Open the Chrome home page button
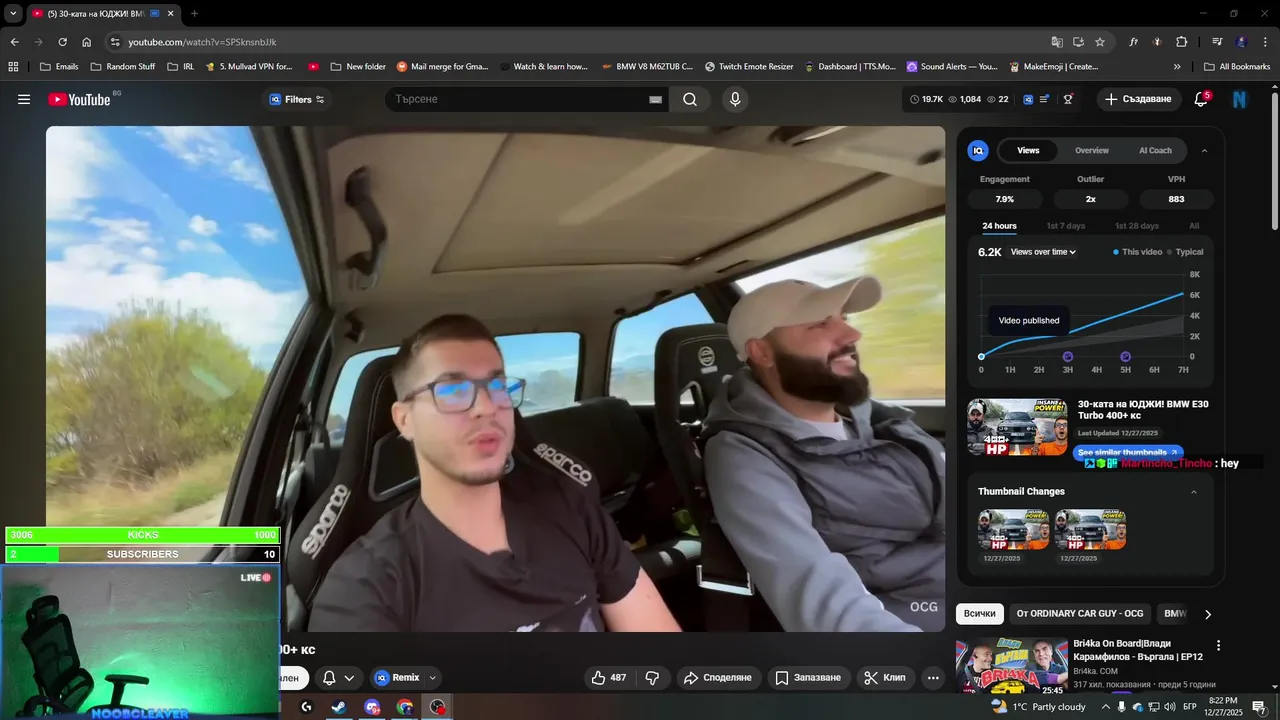Screen dimensions: 1280x720 (x=86, y=42)
